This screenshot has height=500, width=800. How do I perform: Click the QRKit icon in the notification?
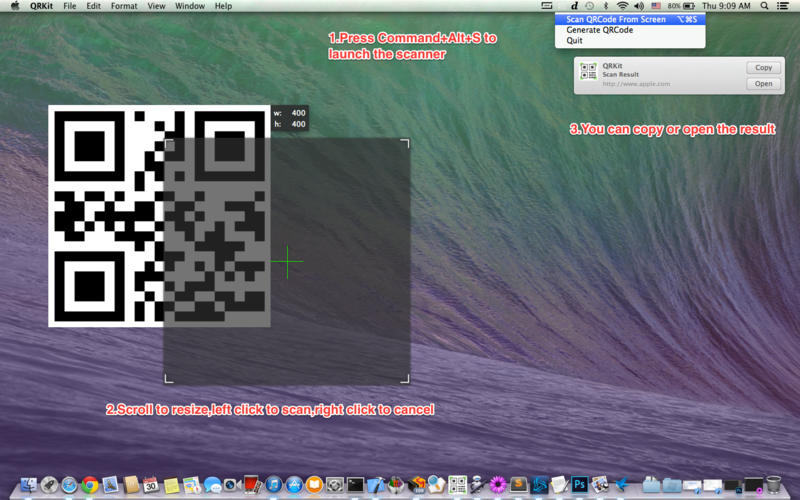[x=588, y=72]
